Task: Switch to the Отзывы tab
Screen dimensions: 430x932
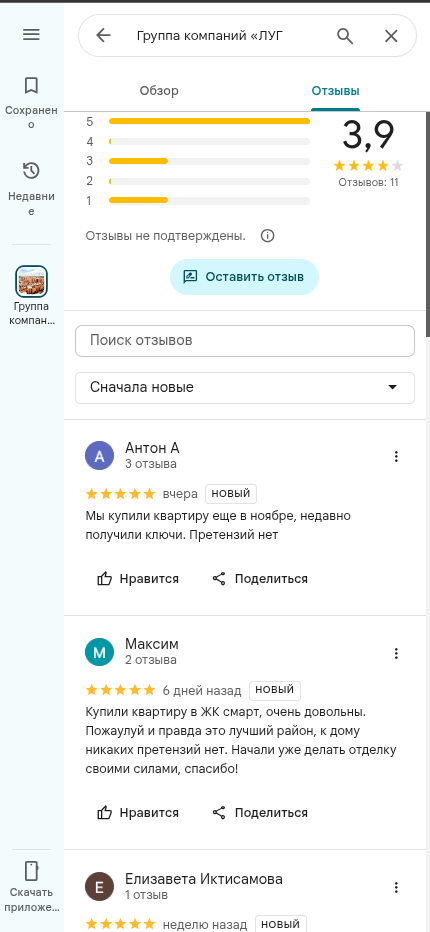Action: point(335,91)
